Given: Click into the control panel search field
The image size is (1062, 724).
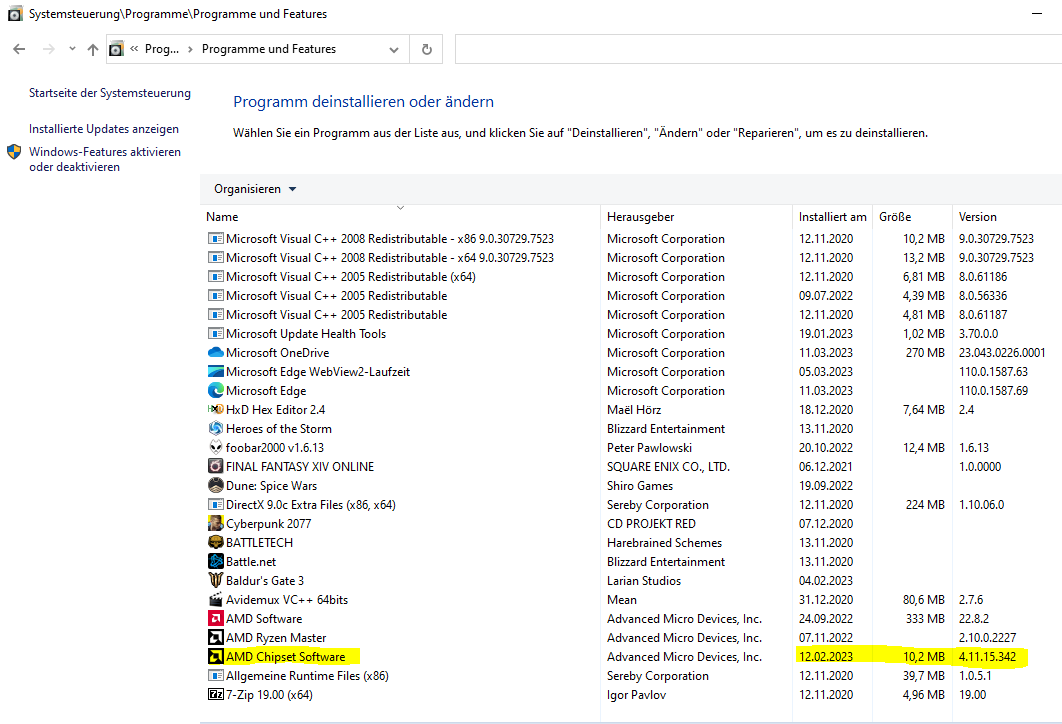Looking at the screenshot, I should 759,49.
